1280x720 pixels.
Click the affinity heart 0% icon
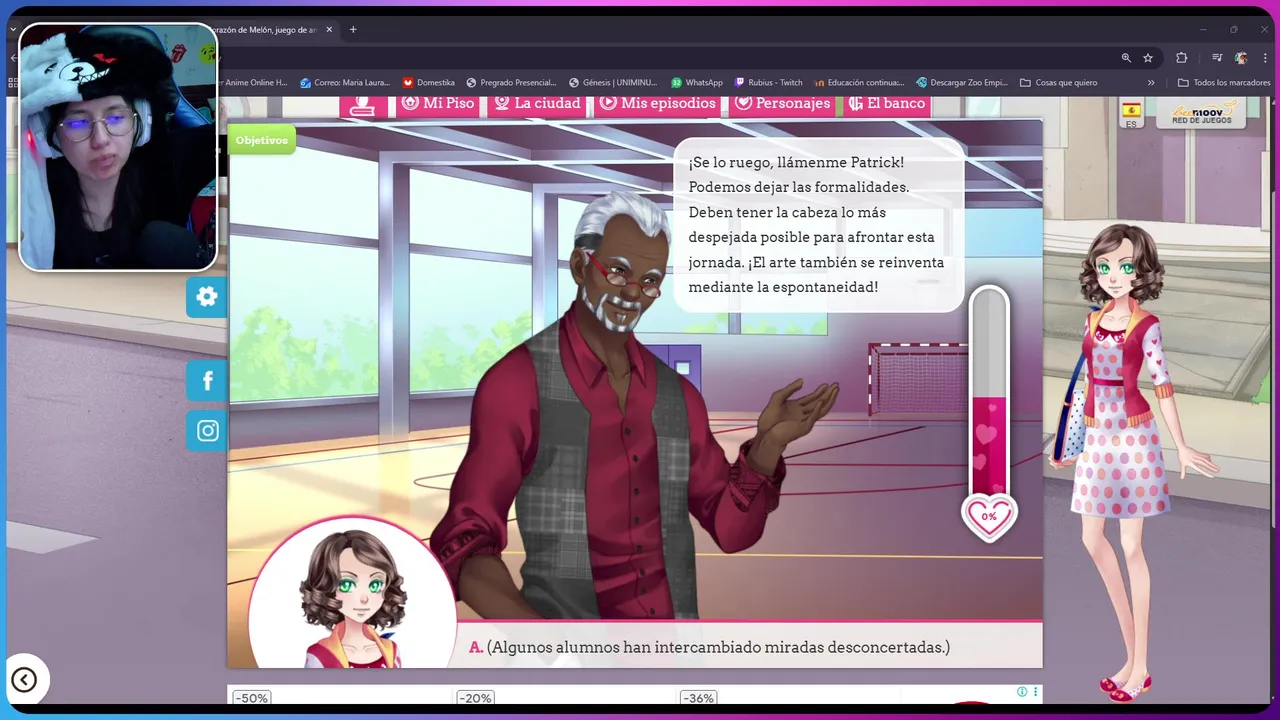[x=989, y=517]
